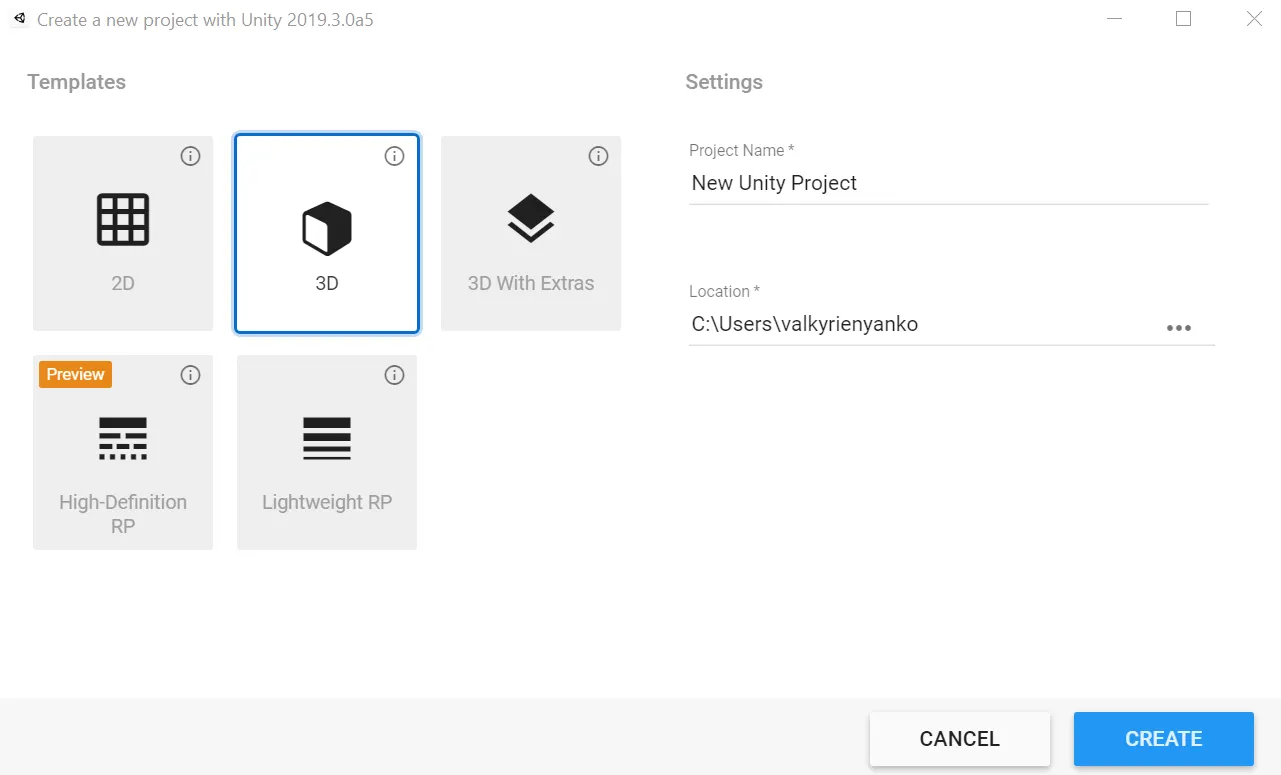The image size is (1281, 775).
Task: Browse for location with ellipsis button
Action: tap(1179, 327)
